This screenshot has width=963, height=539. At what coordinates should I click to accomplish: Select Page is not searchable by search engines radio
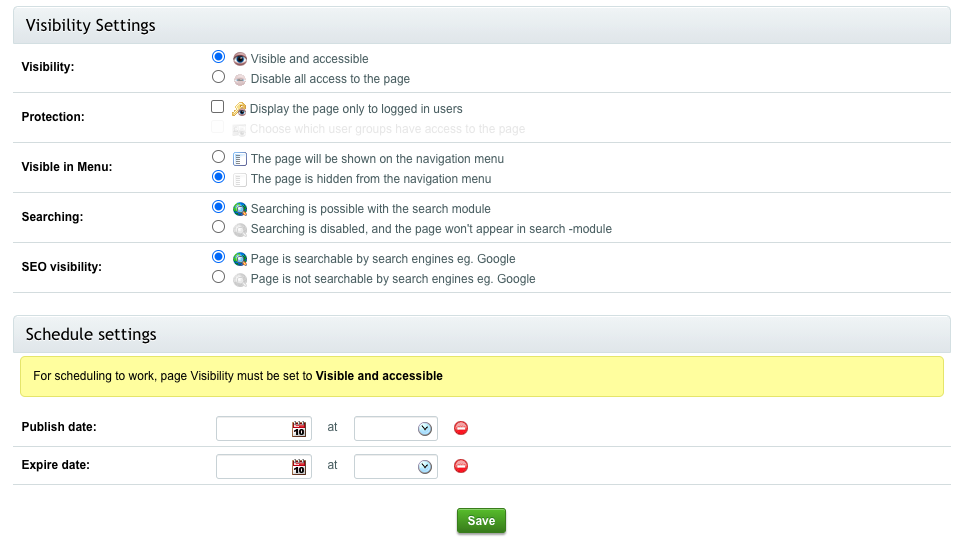[218, 277]
